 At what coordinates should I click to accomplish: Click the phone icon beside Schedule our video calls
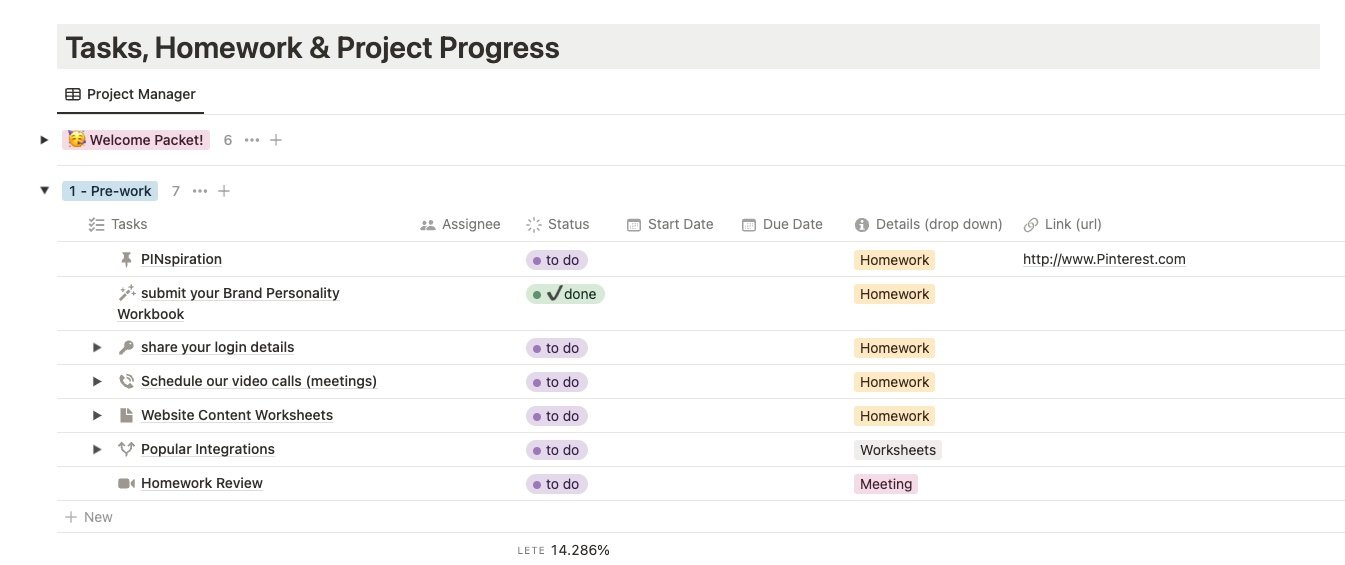(126, 381)
